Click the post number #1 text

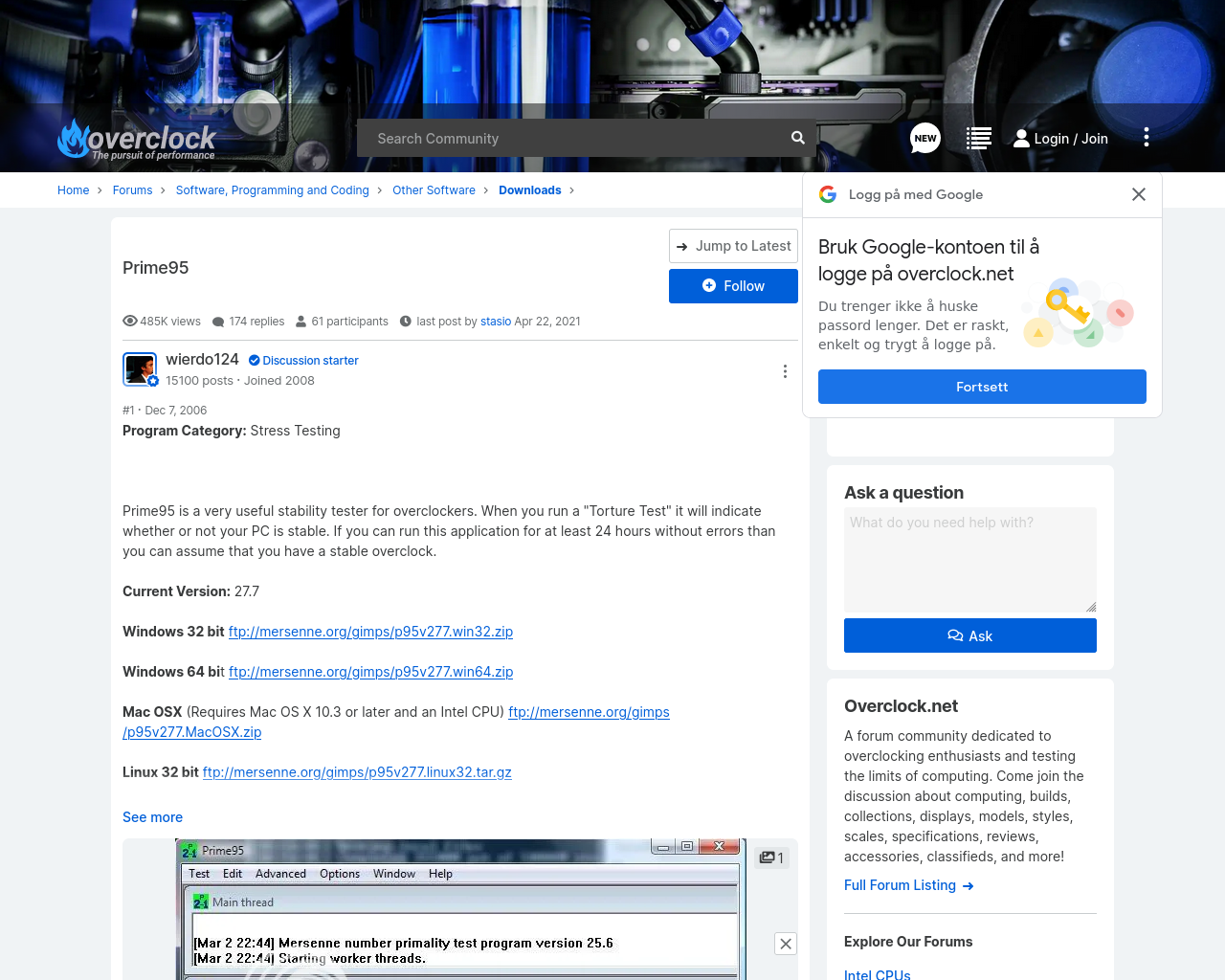coord(128,411)
